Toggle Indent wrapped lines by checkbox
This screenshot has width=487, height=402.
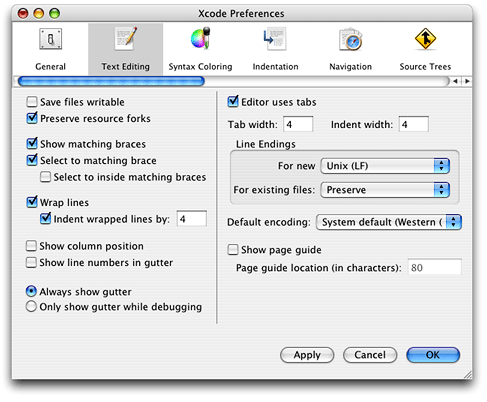[45, 219]
